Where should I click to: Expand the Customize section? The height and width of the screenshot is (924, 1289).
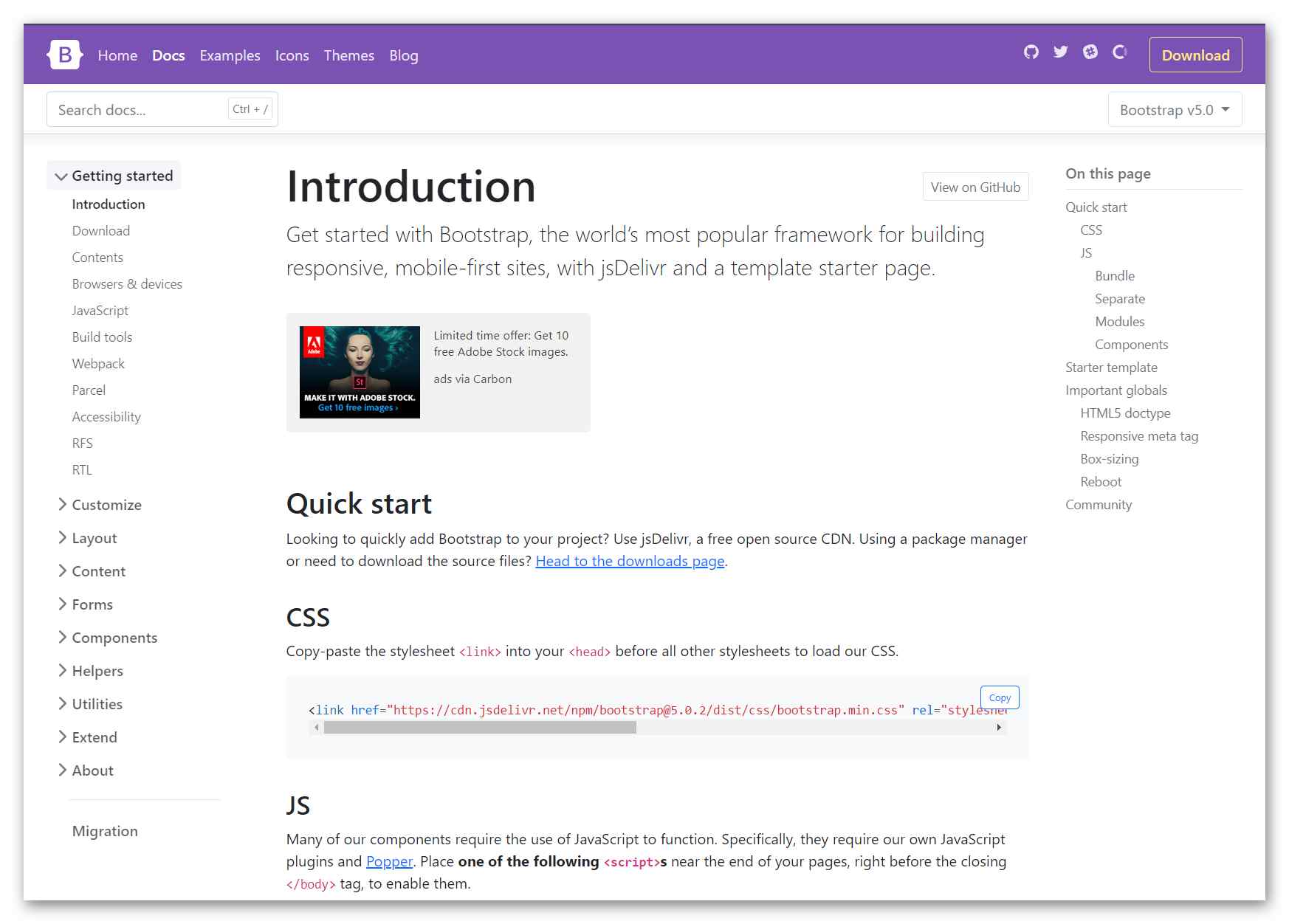pyautogui.click(x=100, y=505)
